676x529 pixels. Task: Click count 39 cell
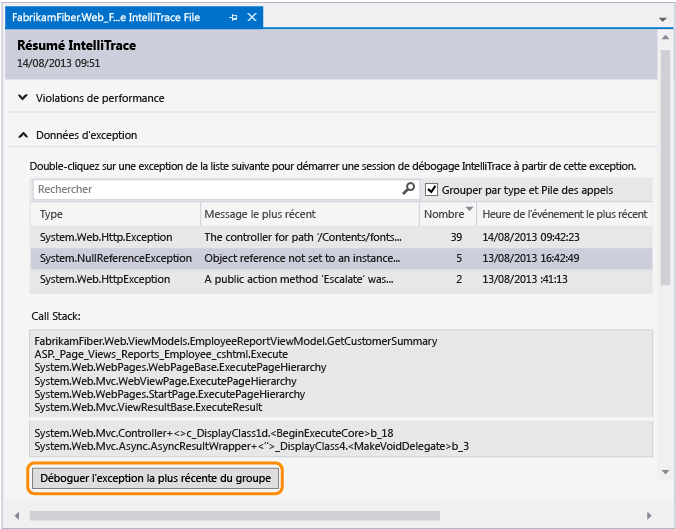click(456, 237)
